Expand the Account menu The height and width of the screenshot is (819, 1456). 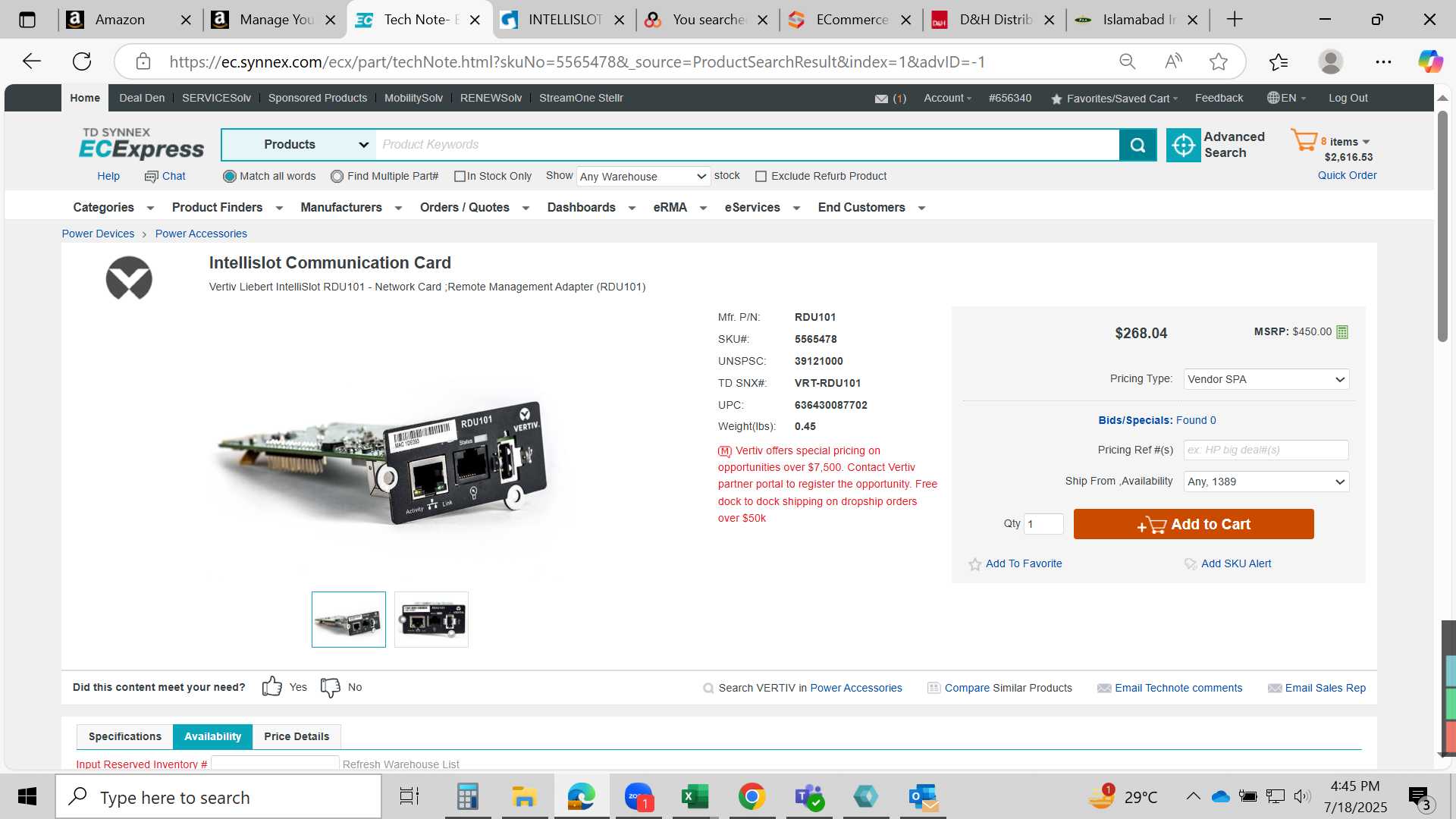pos(947,98)
